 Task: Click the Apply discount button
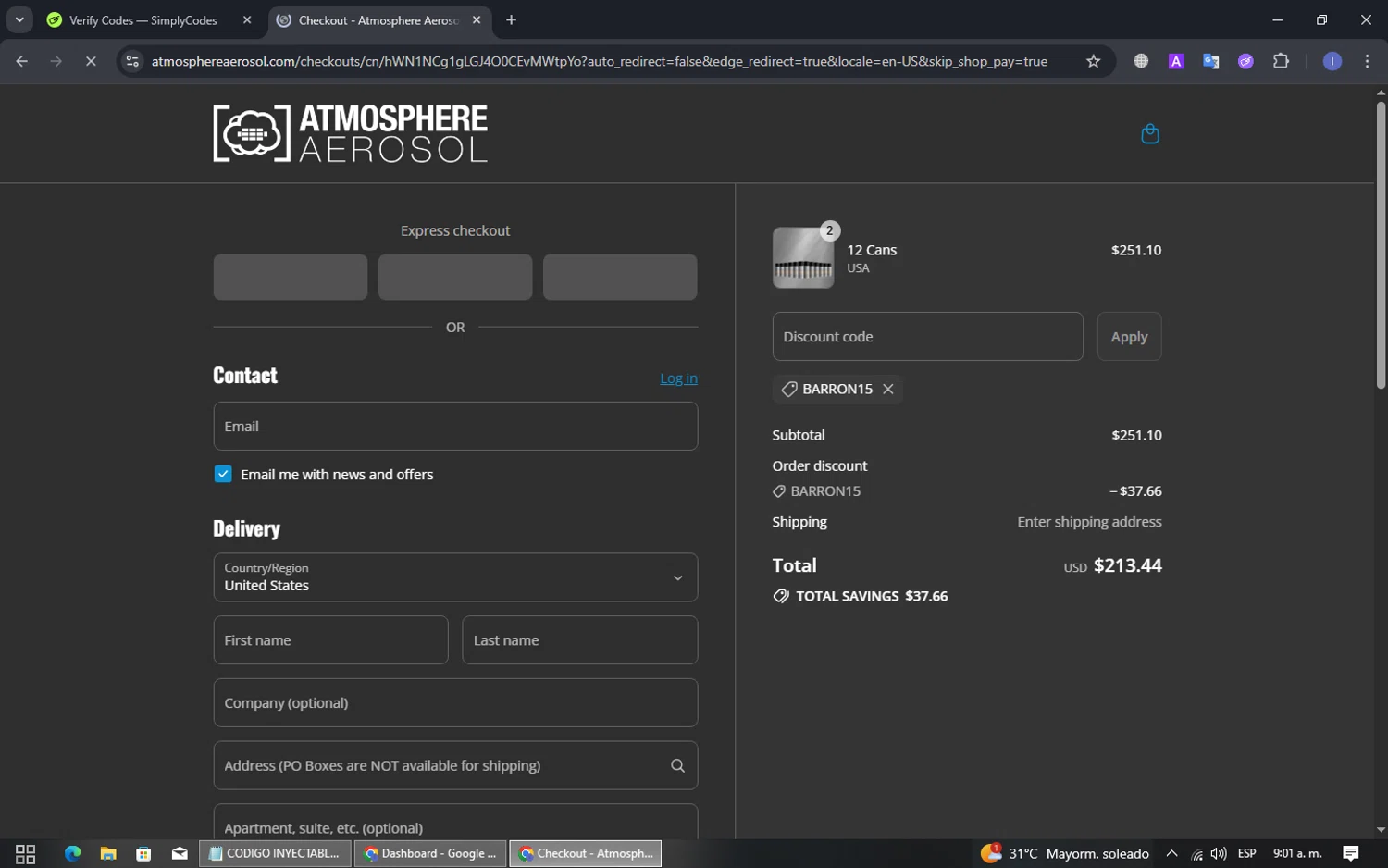pyautogui.click(x=1129, y=337)
